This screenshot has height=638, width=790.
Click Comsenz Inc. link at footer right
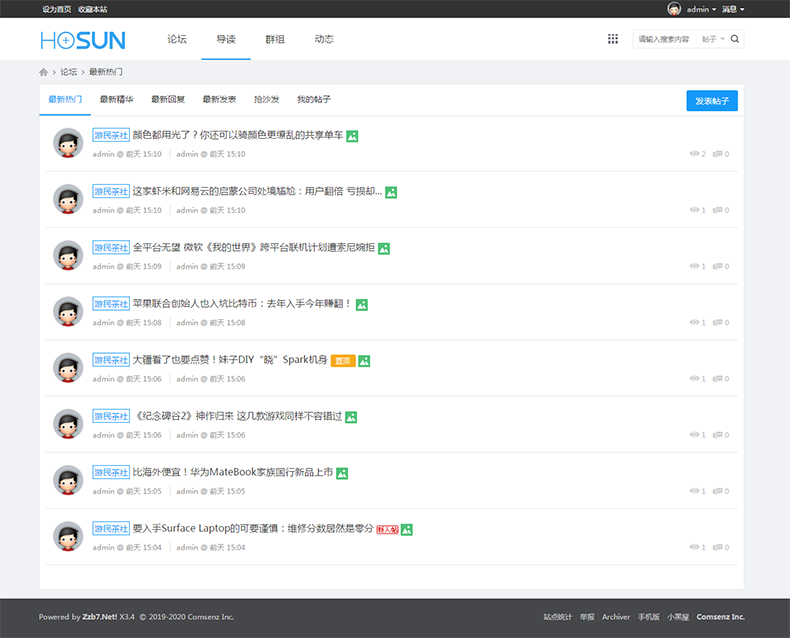point(720,617)
